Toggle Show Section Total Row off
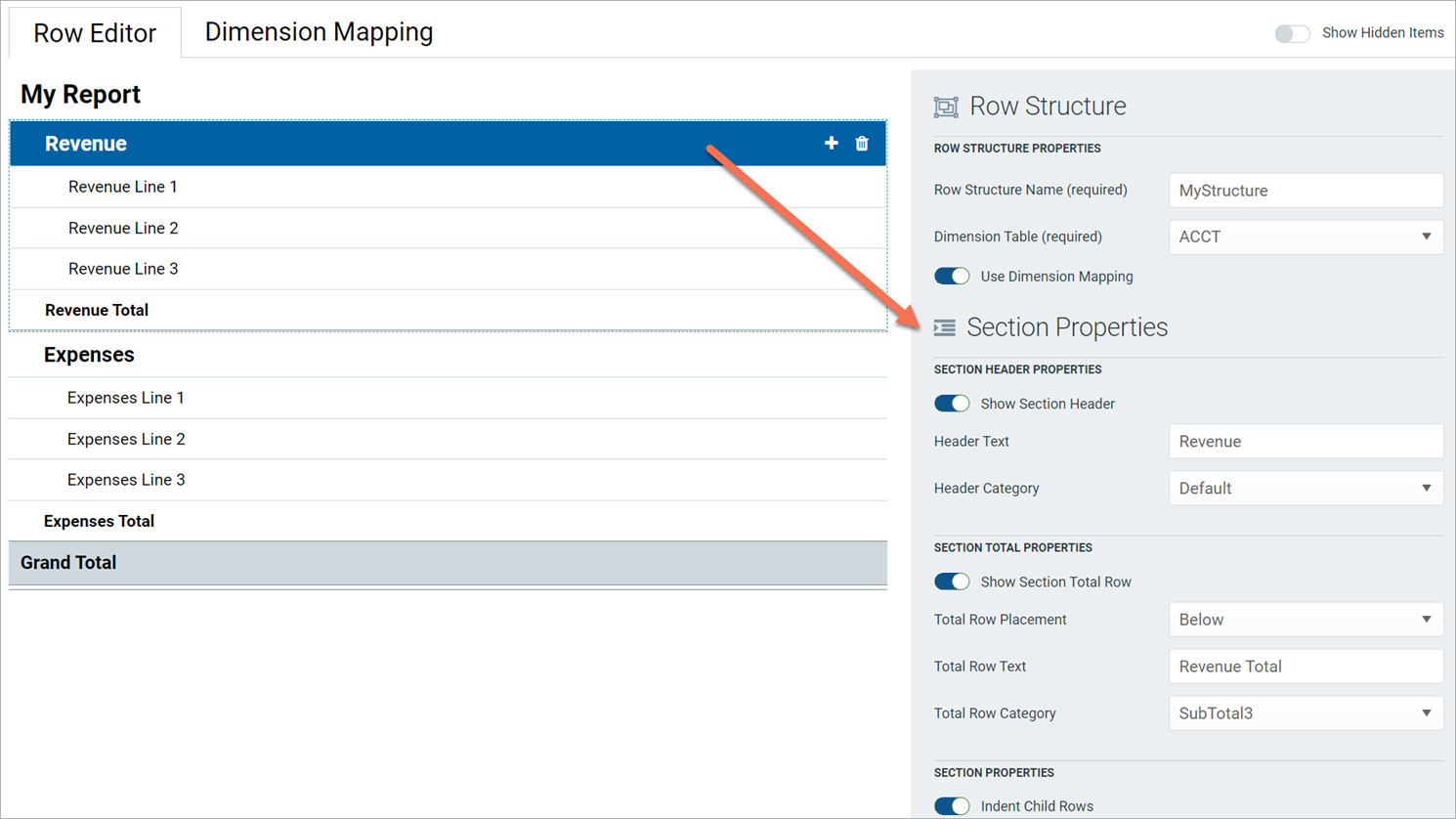1456x819 pixels. point(952,582)
